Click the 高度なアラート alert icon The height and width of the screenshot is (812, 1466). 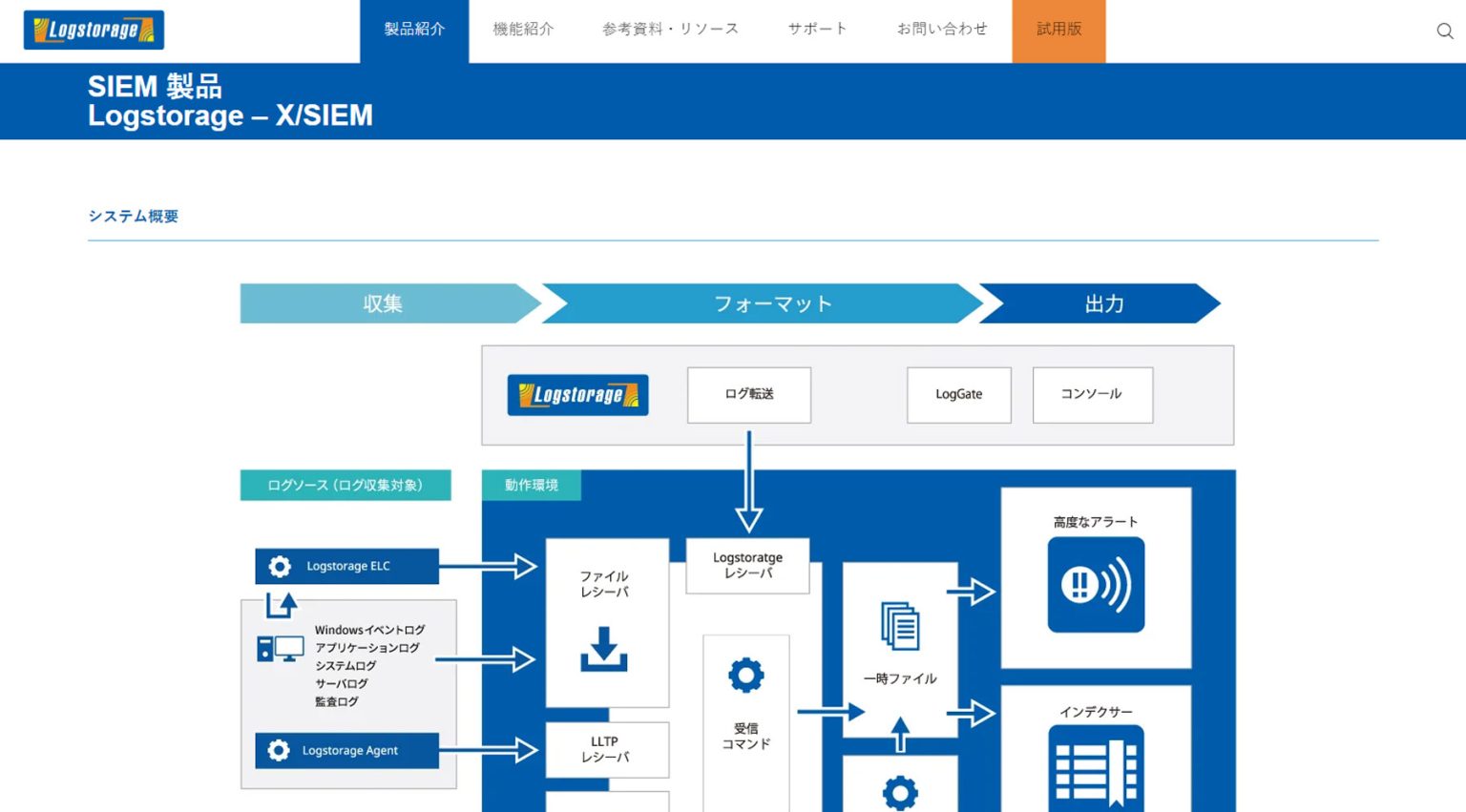[x=1095, y=584]
